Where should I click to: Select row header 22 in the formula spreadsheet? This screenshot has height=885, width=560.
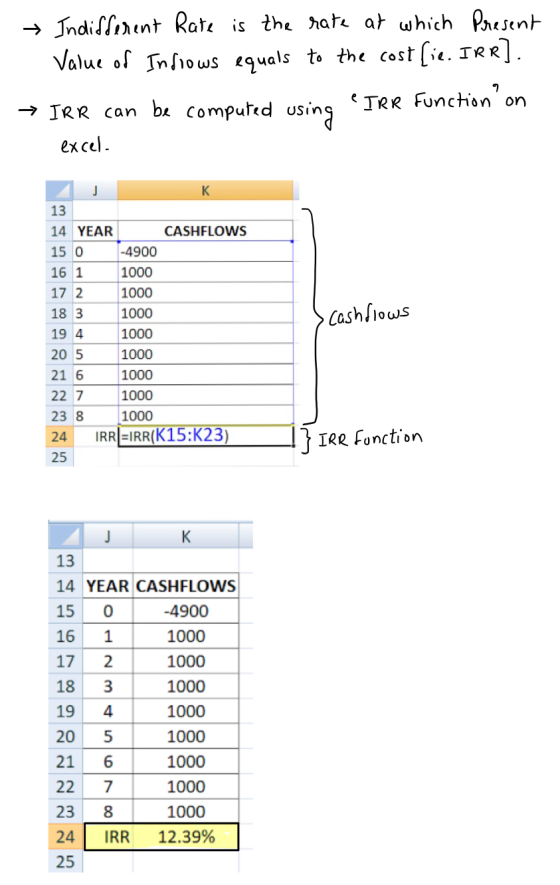[x=59, y=396]
